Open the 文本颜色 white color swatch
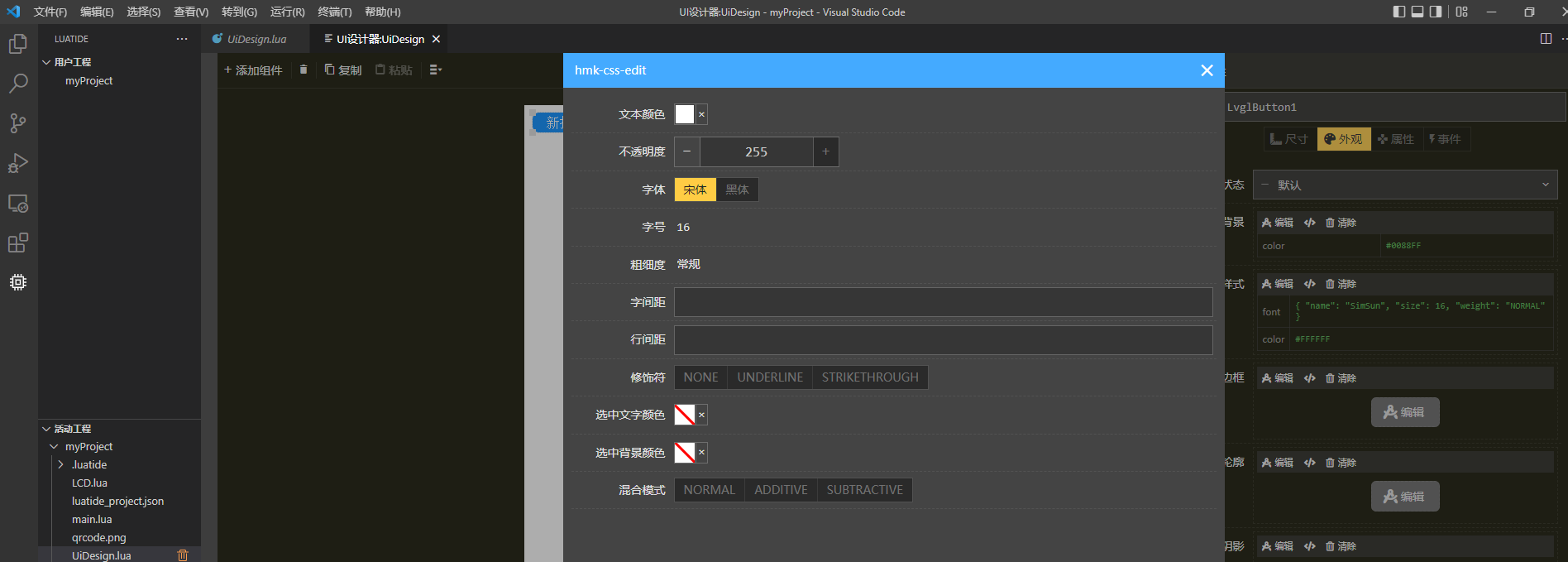This screenshot has width=1568, height=562. pyautogui.click(x=685, y=114)
